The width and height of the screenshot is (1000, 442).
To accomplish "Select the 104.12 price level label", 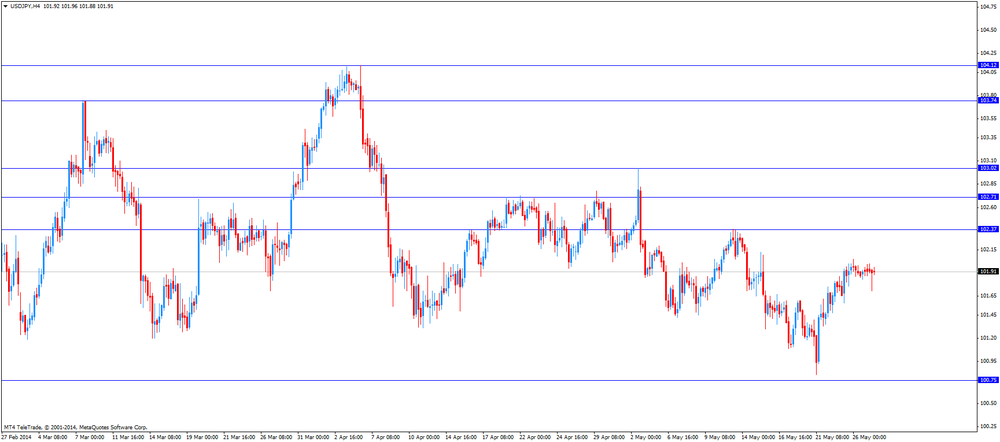I will [988, 65].
